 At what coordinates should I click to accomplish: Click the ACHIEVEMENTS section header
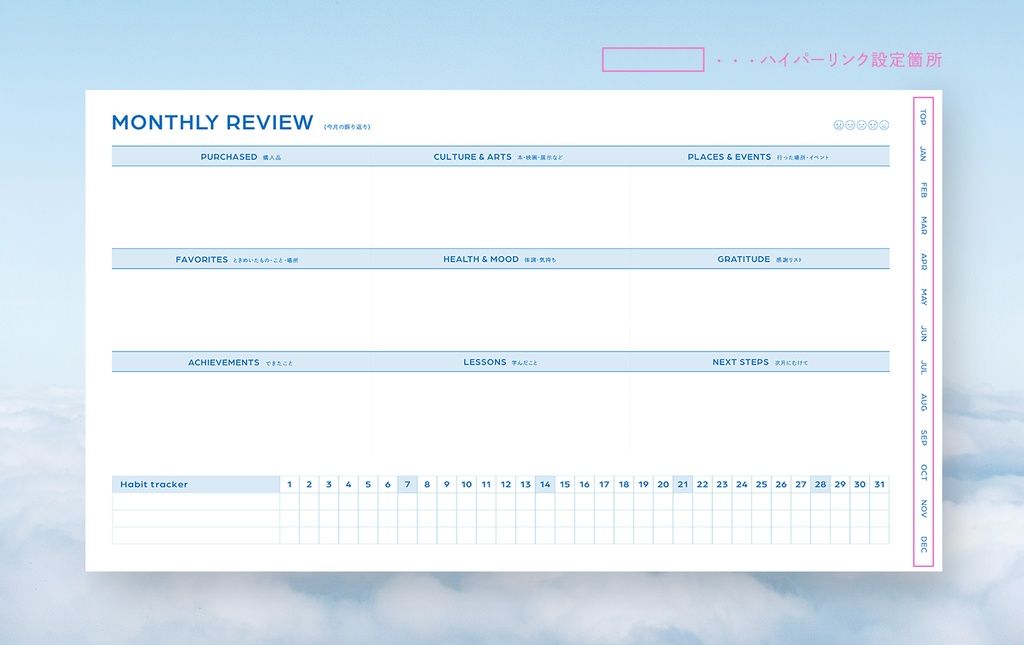(241, 362)
